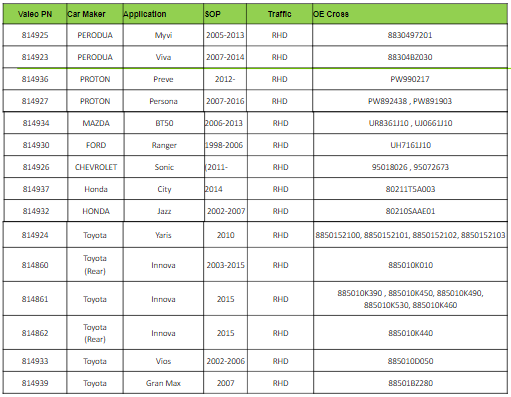Image resolution: width=511 pixels, height=397 pixels.
Task: Select the Gran Max cell
Action: [x=163, y=383]
